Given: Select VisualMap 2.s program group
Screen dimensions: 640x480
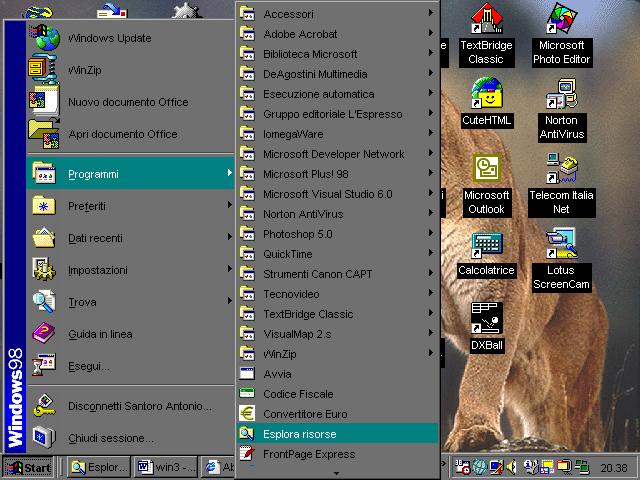Looking at the screenshot, I should pyautogui.click(x=337, y=334).
